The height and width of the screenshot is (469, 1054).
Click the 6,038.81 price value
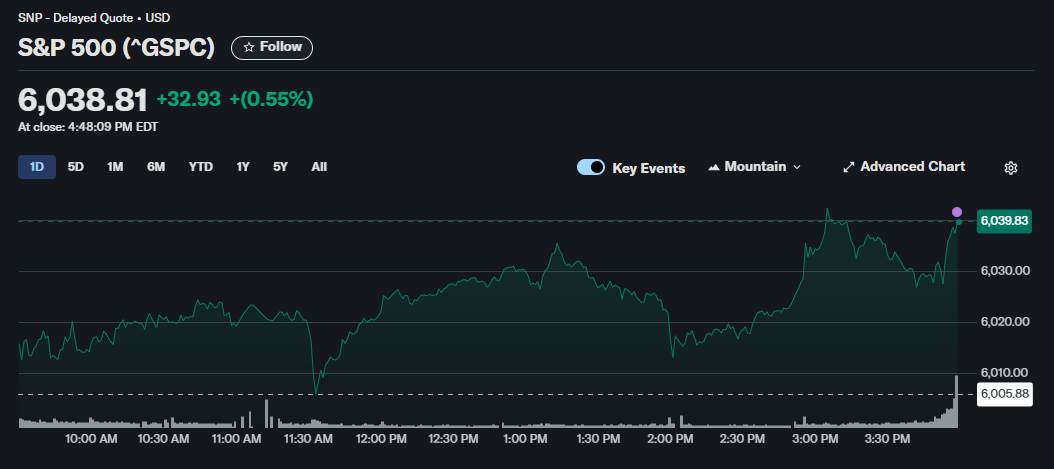tap(83, 100)
